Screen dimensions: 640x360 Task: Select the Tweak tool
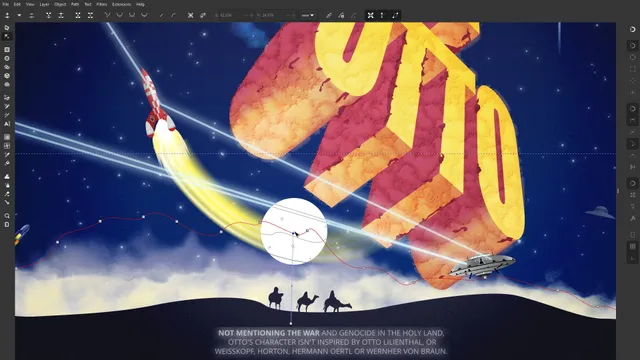[7, 176]
